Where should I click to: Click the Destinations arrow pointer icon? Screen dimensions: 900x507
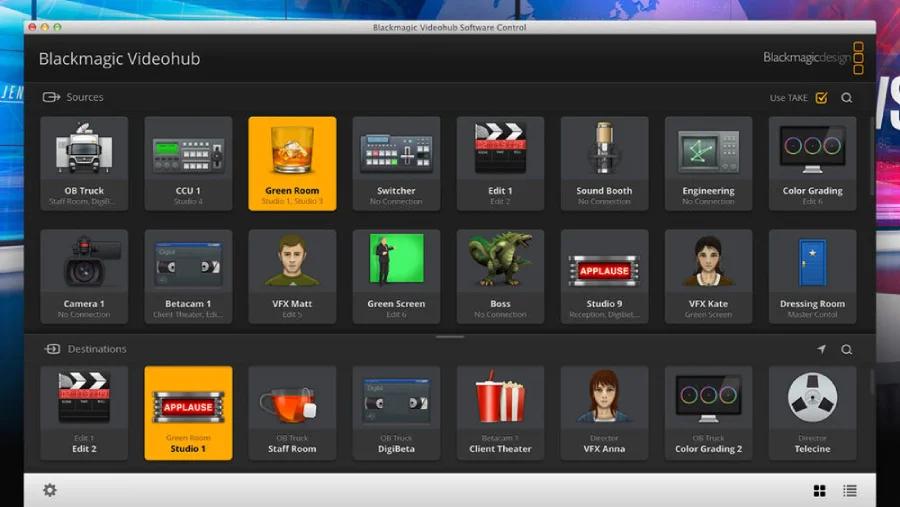point(821,350)
